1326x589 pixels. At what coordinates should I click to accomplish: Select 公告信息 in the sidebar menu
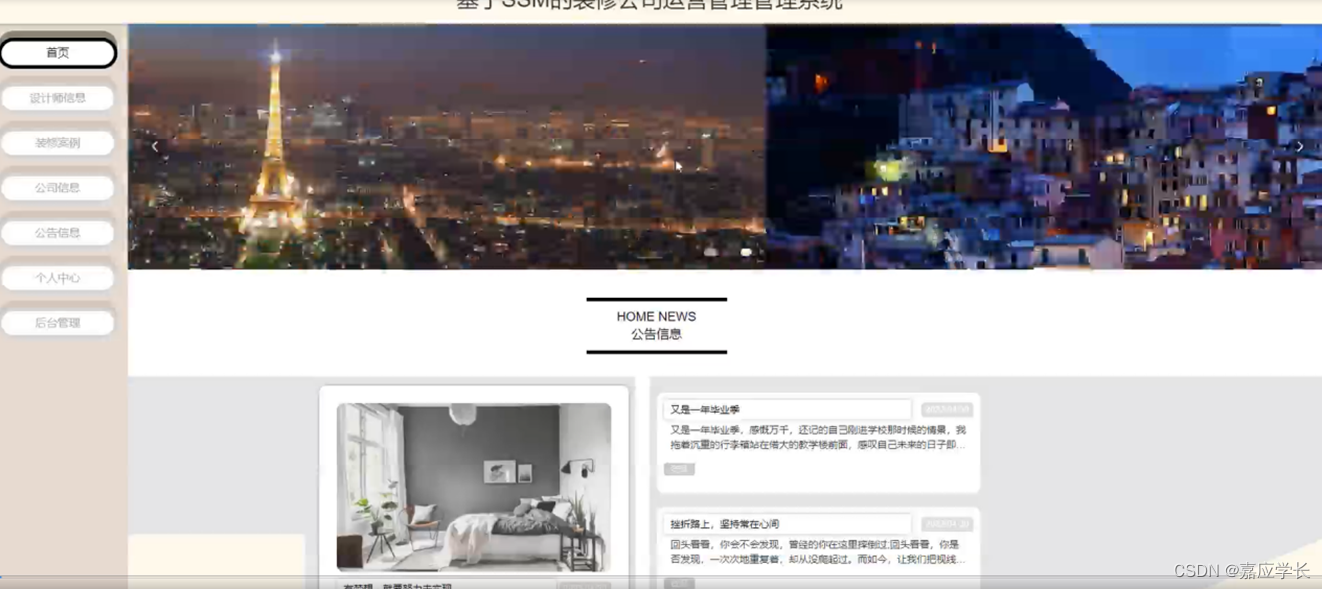click(58, 233)
